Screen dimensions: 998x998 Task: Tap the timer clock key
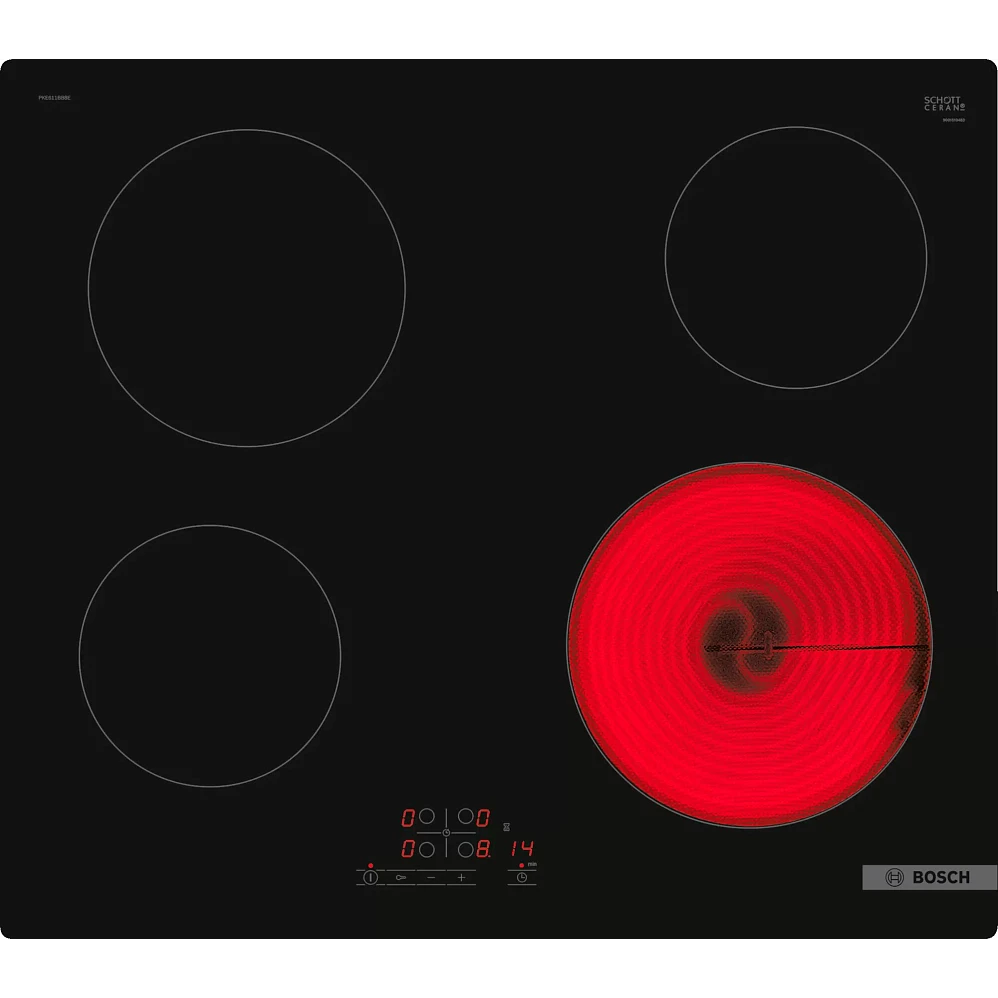point(521,877)
